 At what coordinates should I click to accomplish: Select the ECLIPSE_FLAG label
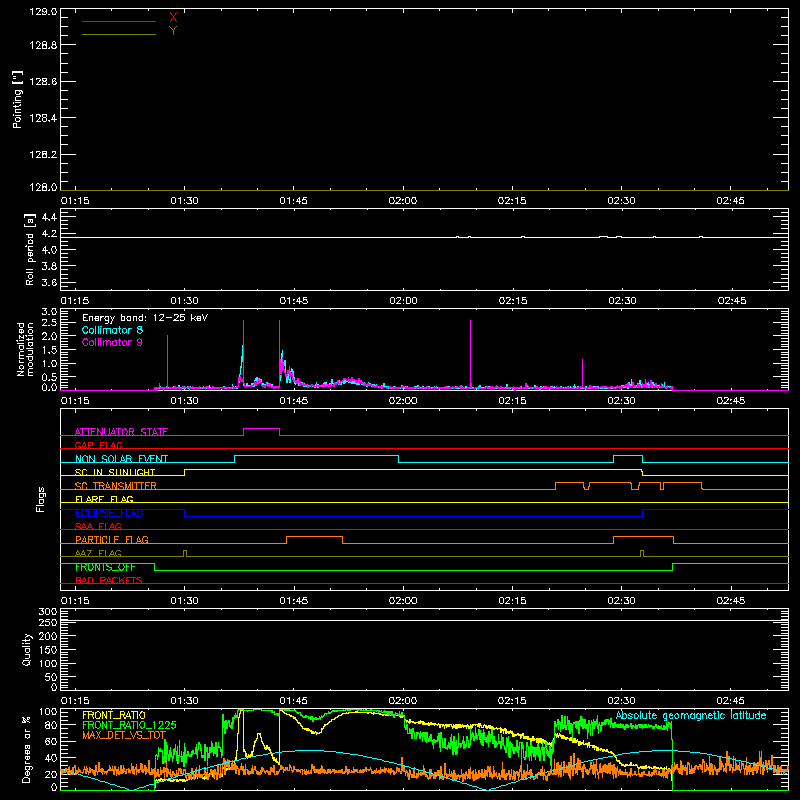pyautogui.click(x=109, y=513)
